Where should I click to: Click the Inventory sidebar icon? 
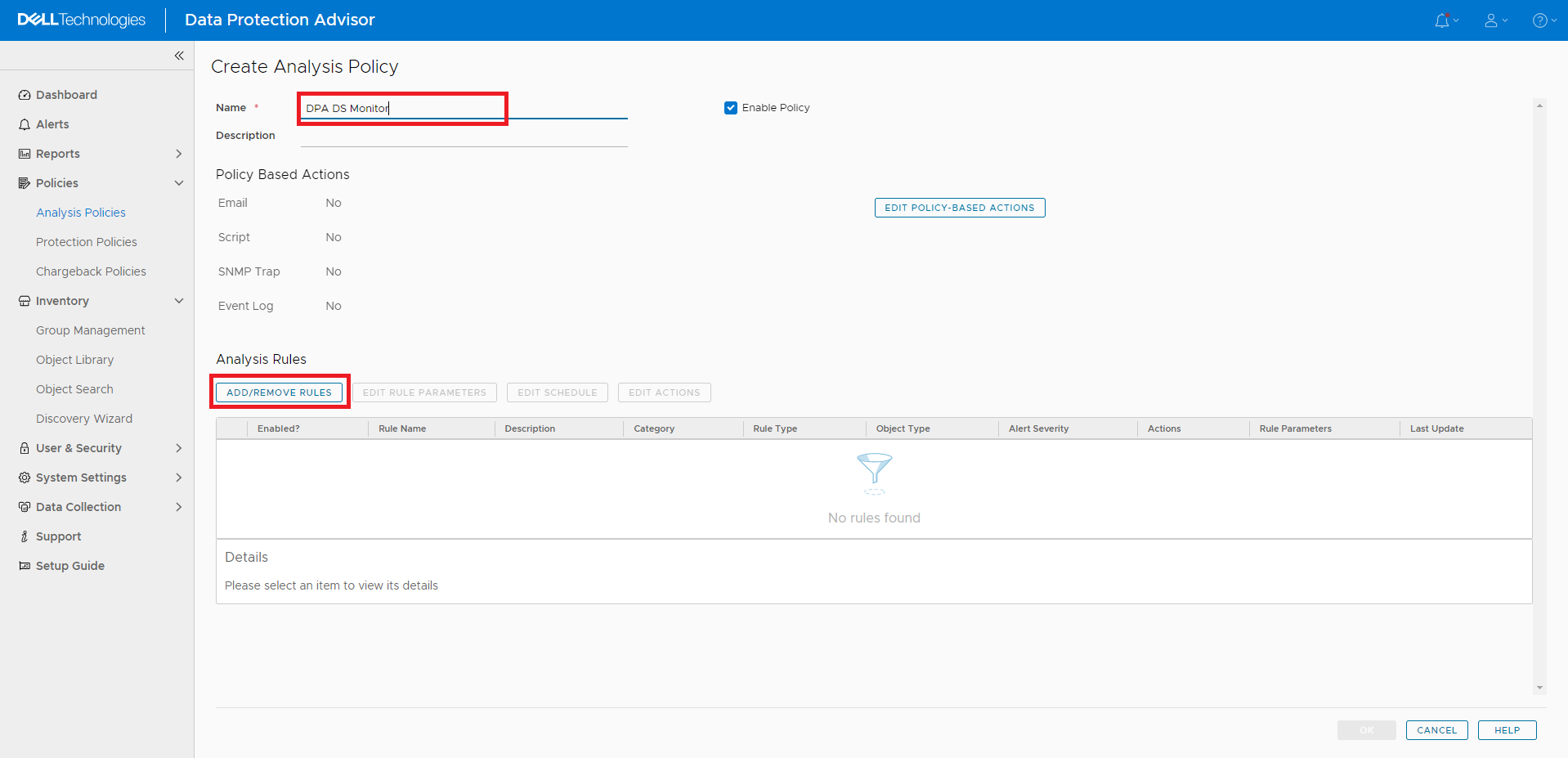23,300
